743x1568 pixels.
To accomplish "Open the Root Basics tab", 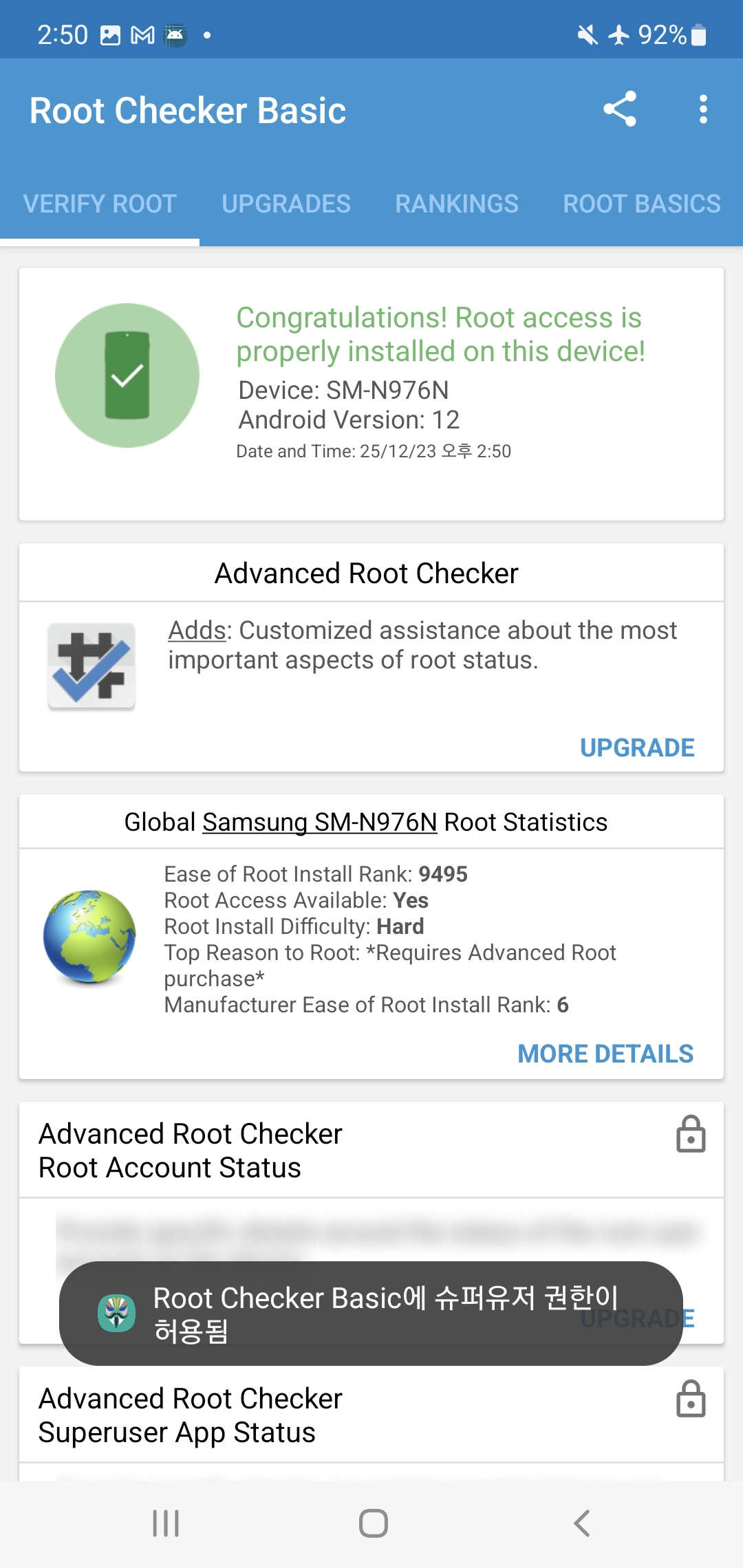I will click(x=642, y=204).
